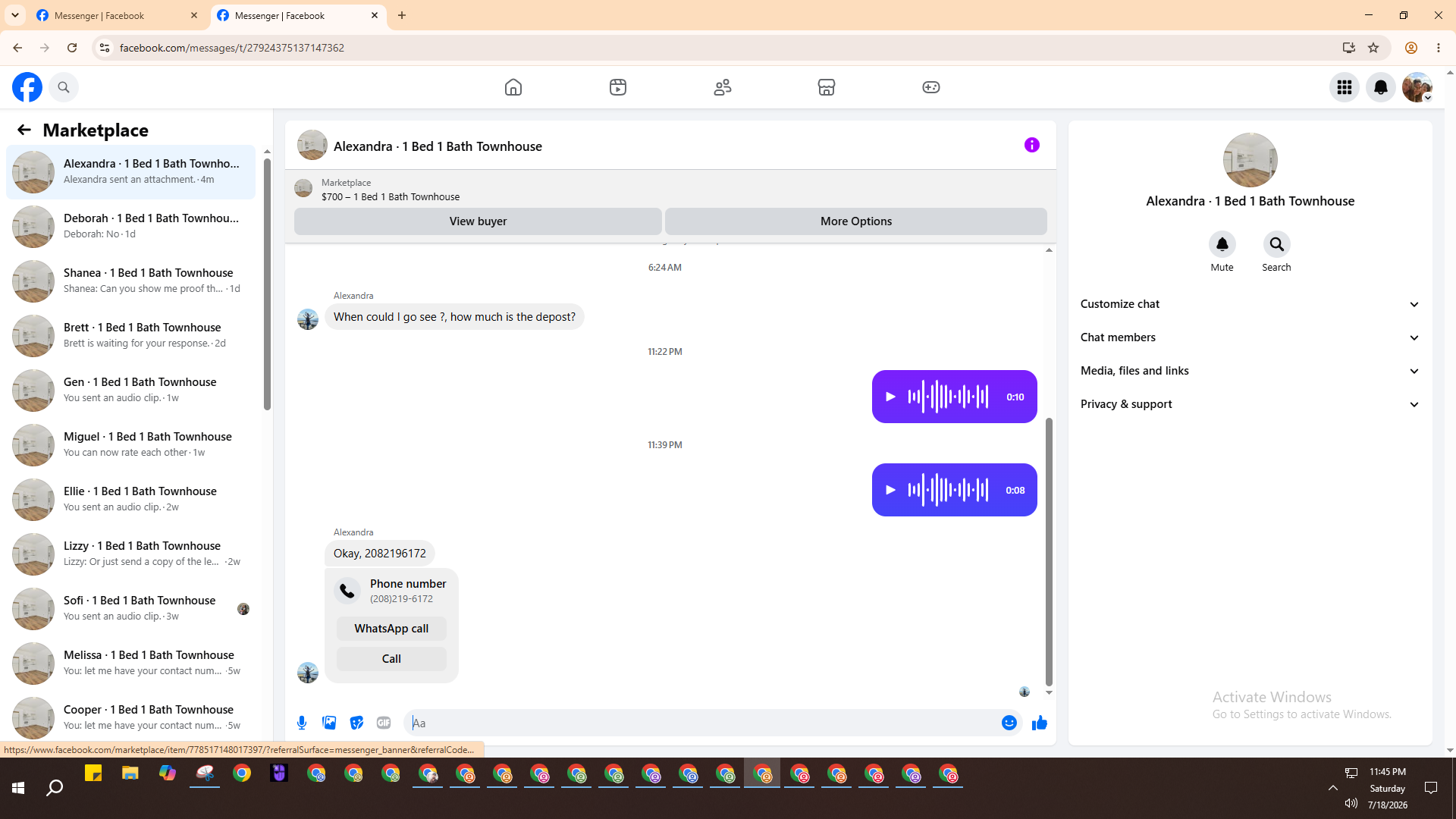Mute this conversation
Image resolution: width=1456 pixels, height=819 pixels.
1222,244
